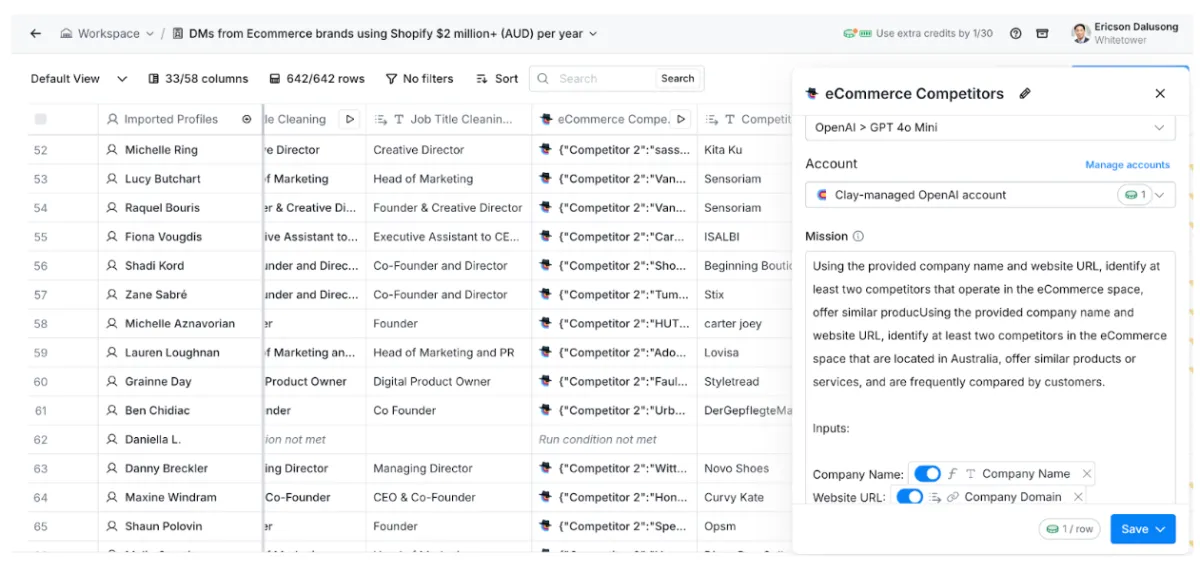Open the Sort menu
Viewport: 1200px width, 572px height.
497,78
